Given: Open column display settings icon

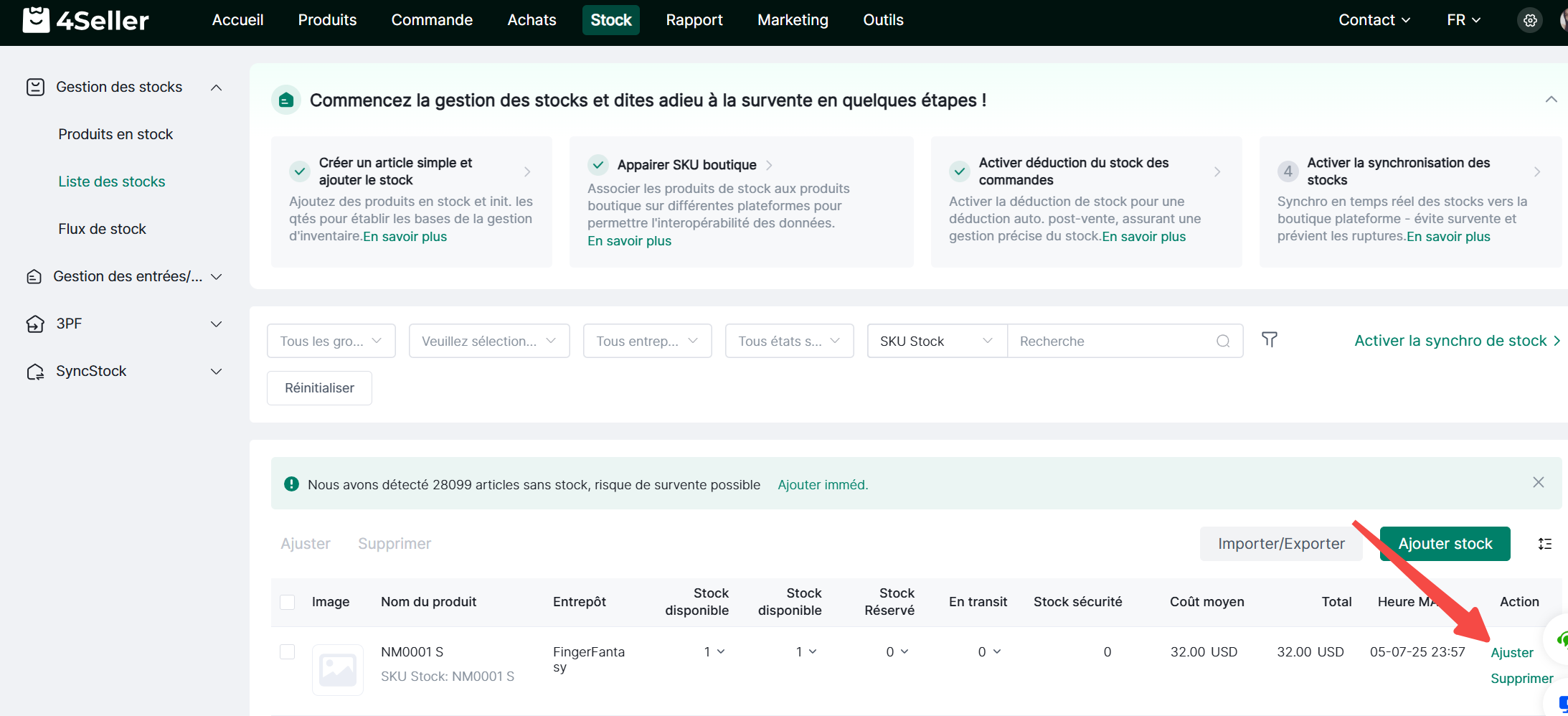Looking at the screenshot, I should click(1544, 544).
